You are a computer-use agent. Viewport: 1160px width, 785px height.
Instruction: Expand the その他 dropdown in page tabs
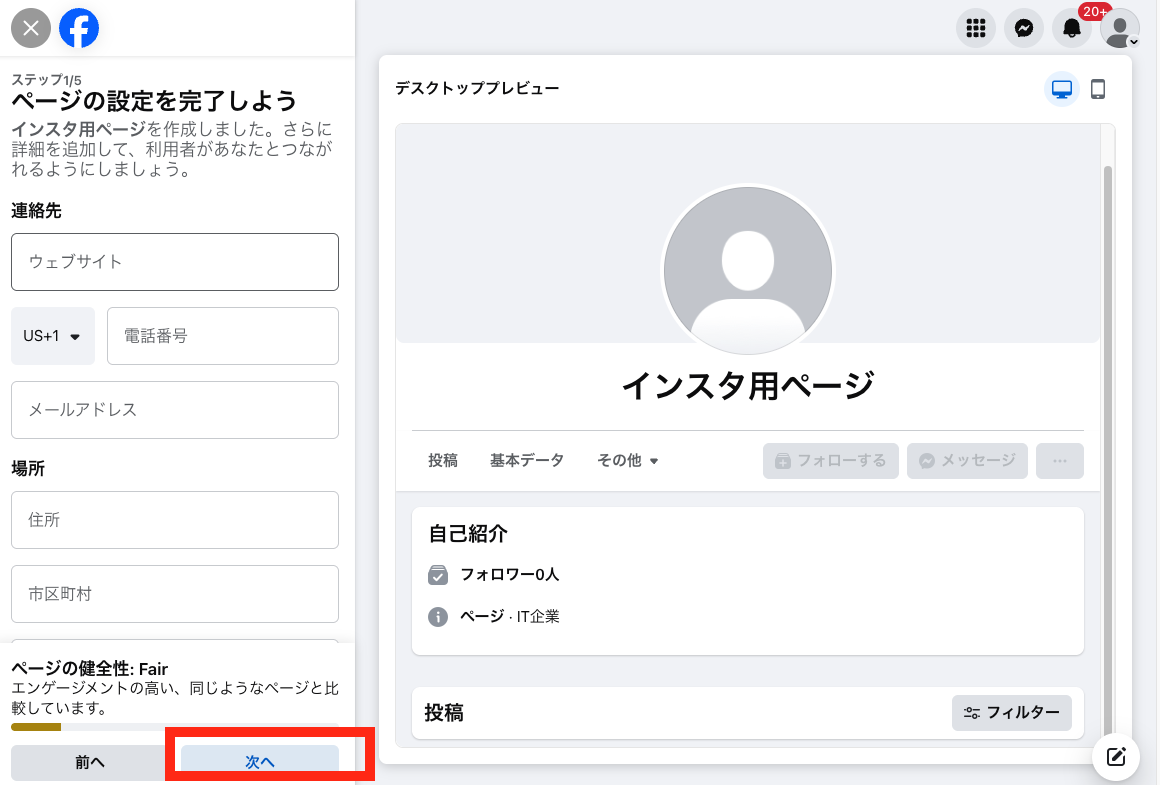click(x=627, y=460)
